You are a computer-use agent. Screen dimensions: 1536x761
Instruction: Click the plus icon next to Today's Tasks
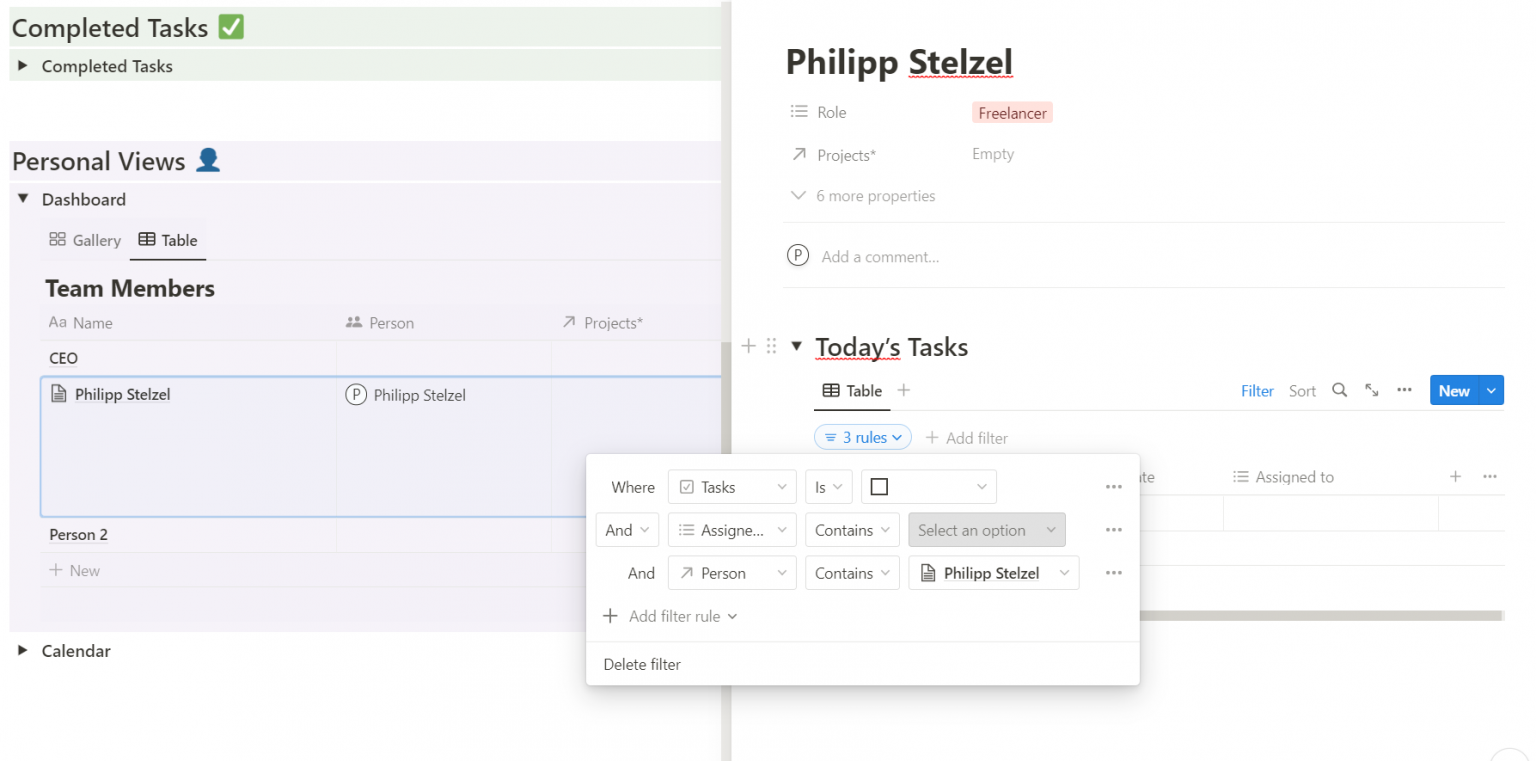[748, 346]
